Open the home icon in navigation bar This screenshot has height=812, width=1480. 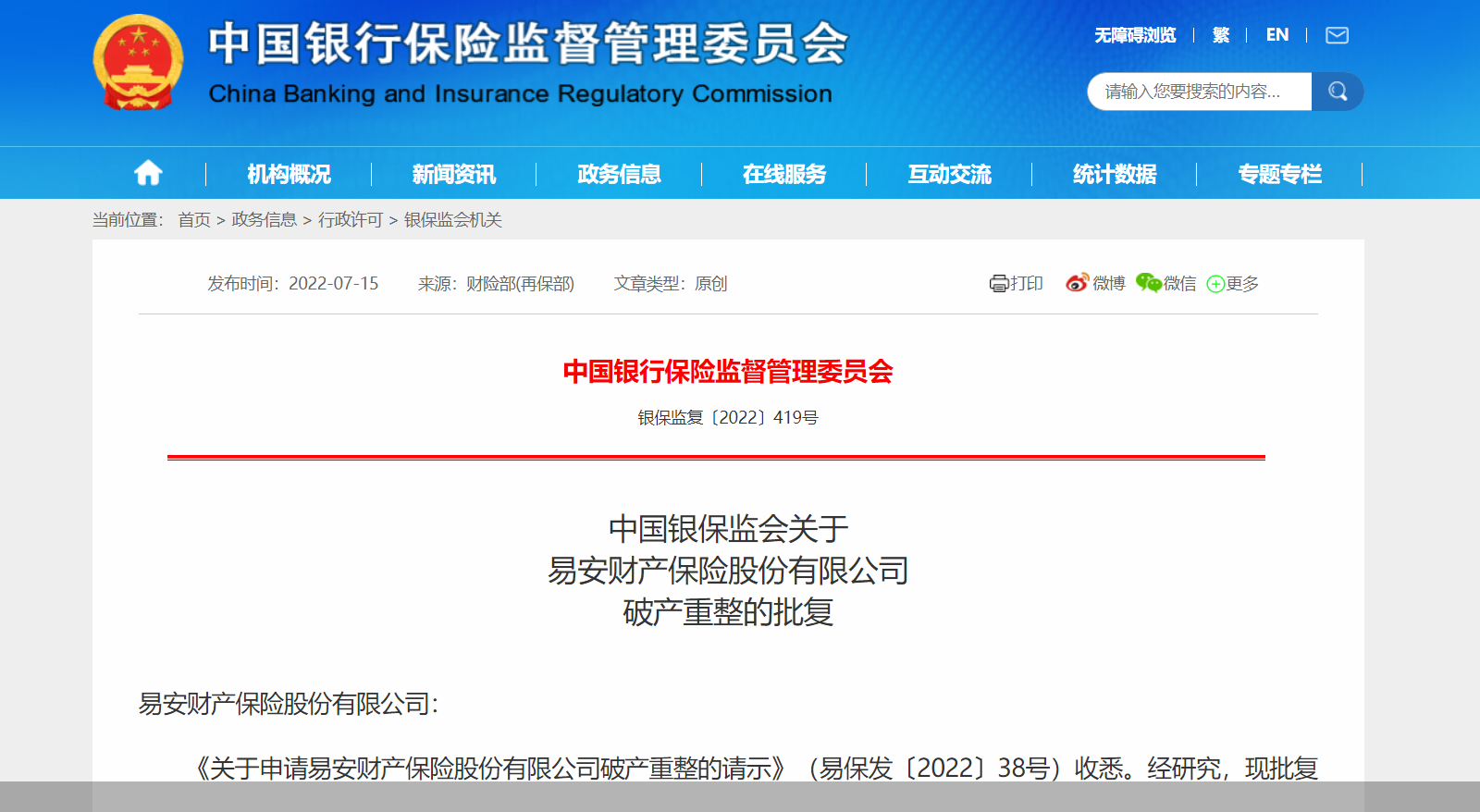148,173
